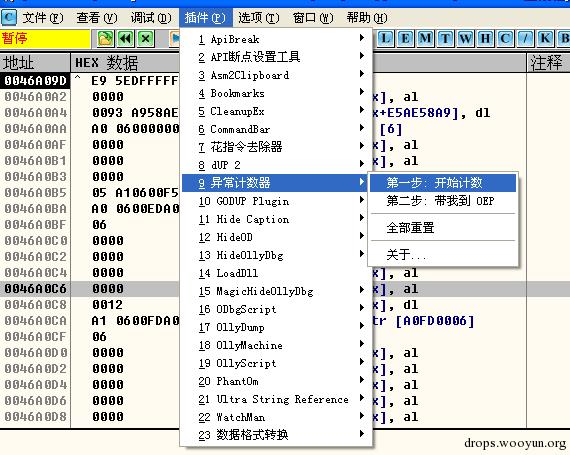Open Handles H icon

485,38
